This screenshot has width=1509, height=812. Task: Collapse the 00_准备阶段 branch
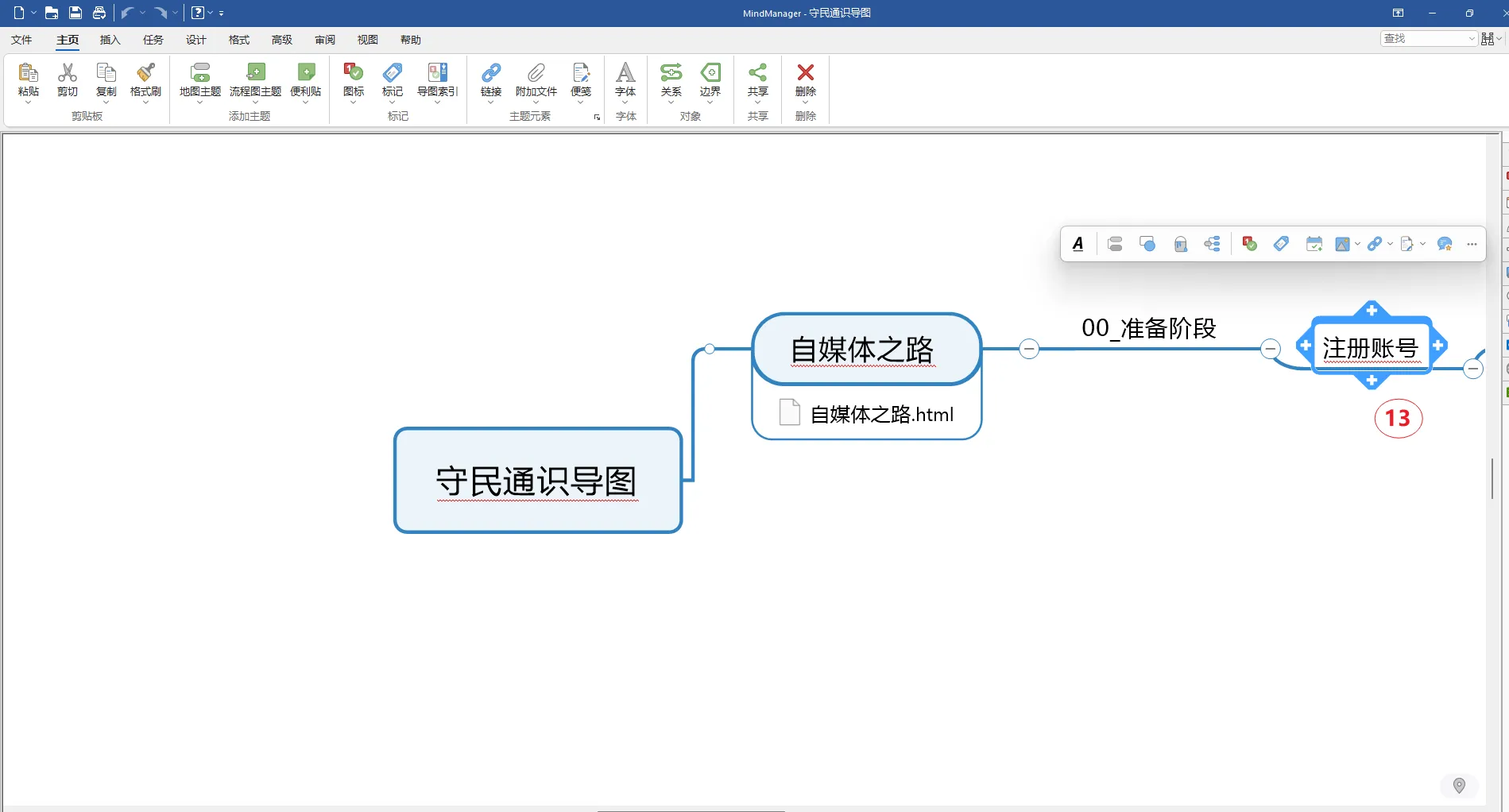tap(1271, 349)
